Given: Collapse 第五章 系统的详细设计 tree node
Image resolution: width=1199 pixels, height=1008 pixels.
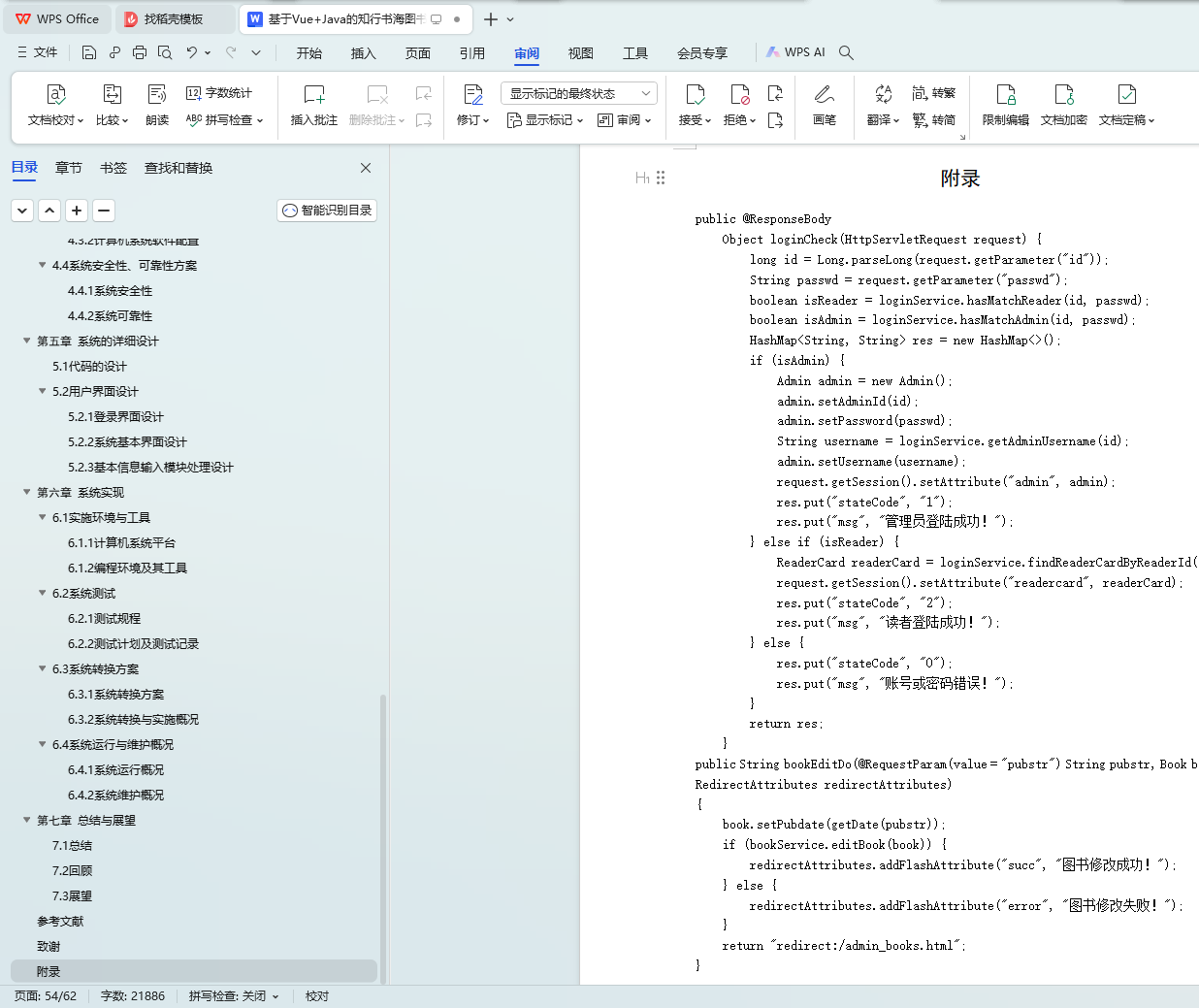Looking at the screenshot, I should coord(27,341).
